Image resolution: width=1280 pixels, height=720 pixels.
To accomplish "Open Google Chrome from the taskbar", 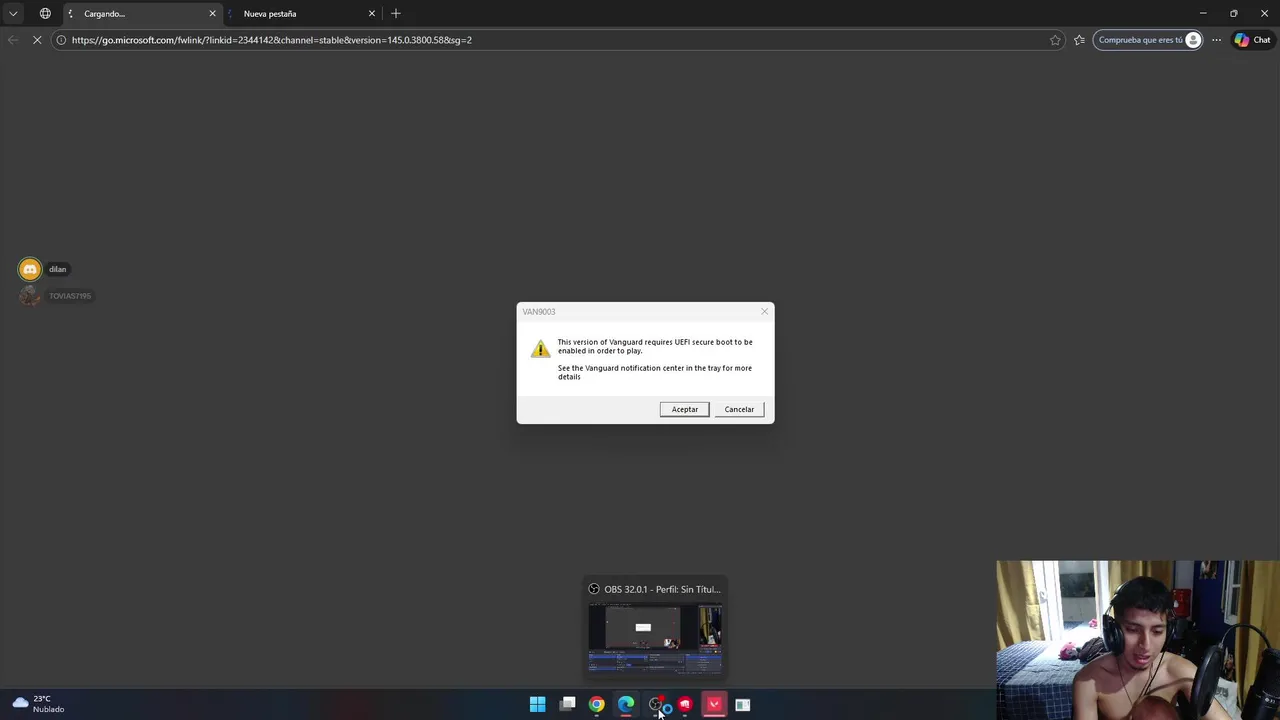I will (596, 704).
